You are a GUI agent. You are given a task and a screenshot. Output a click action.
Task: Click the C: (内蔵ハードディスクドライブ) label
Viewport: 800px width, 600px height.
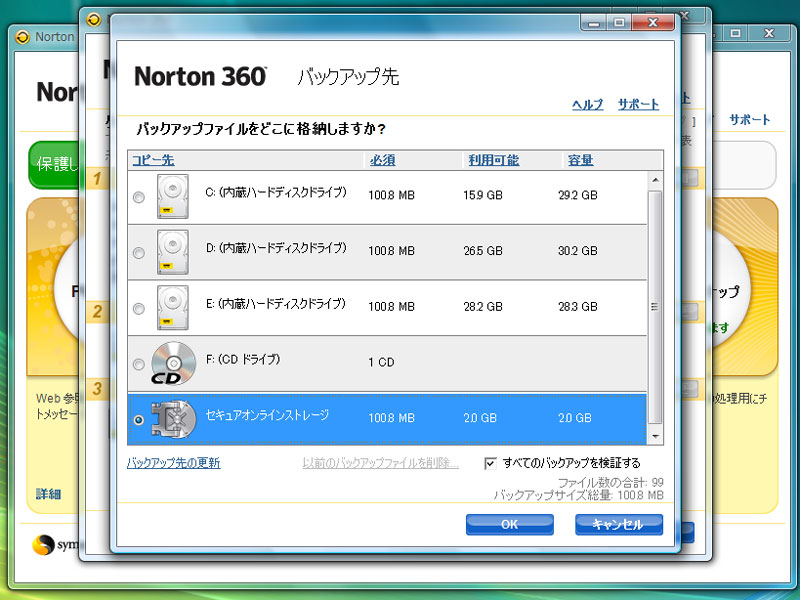point(276,193)
